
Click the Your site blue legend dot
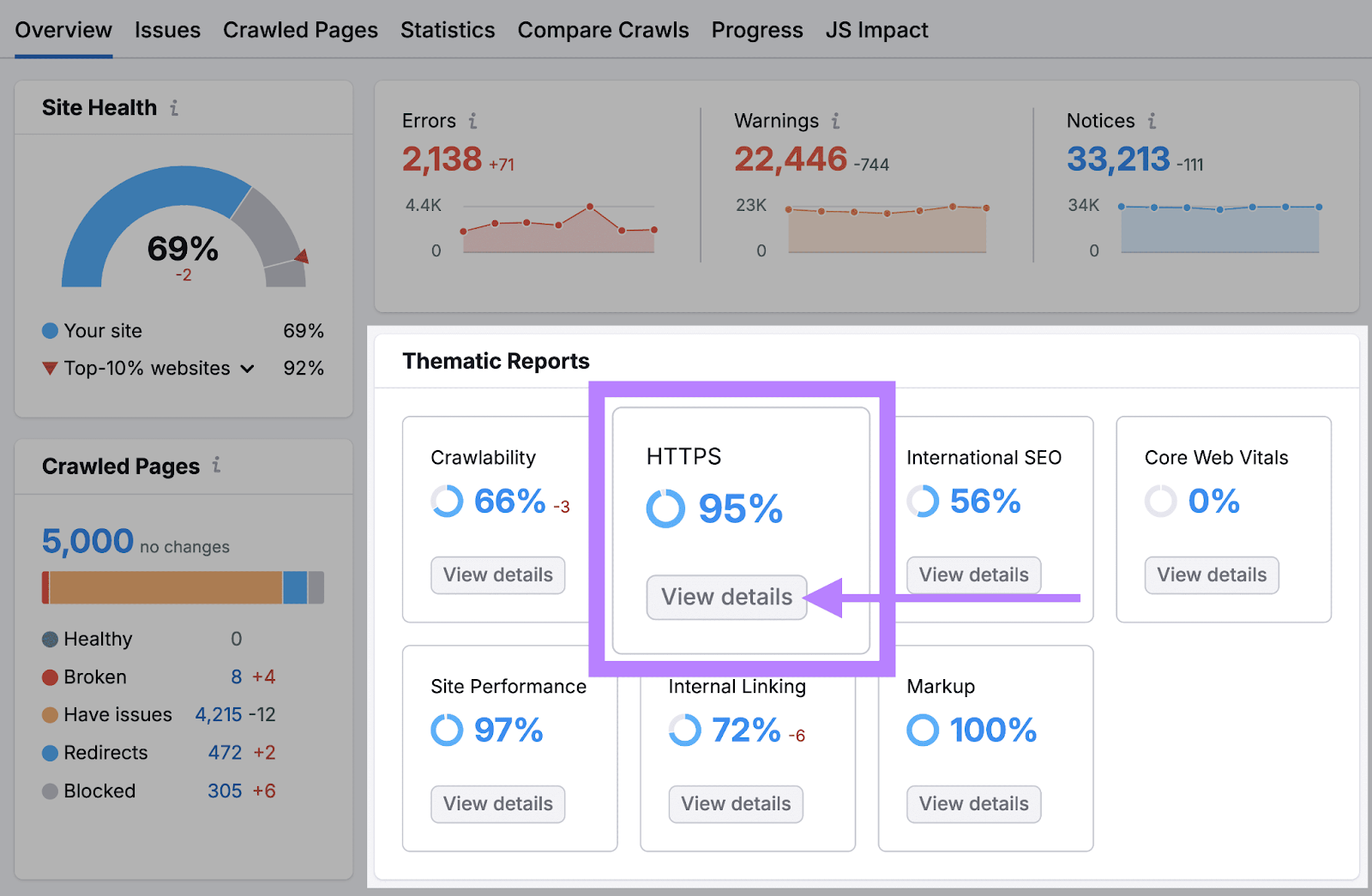(x=50, y=331)
